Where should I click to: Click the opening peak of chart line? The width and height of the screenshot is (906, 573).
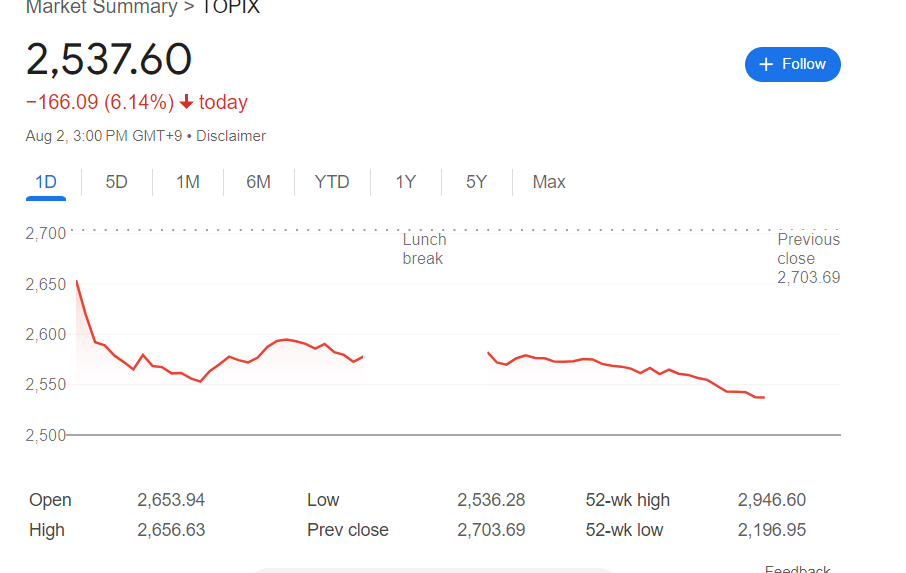[77, 281]
